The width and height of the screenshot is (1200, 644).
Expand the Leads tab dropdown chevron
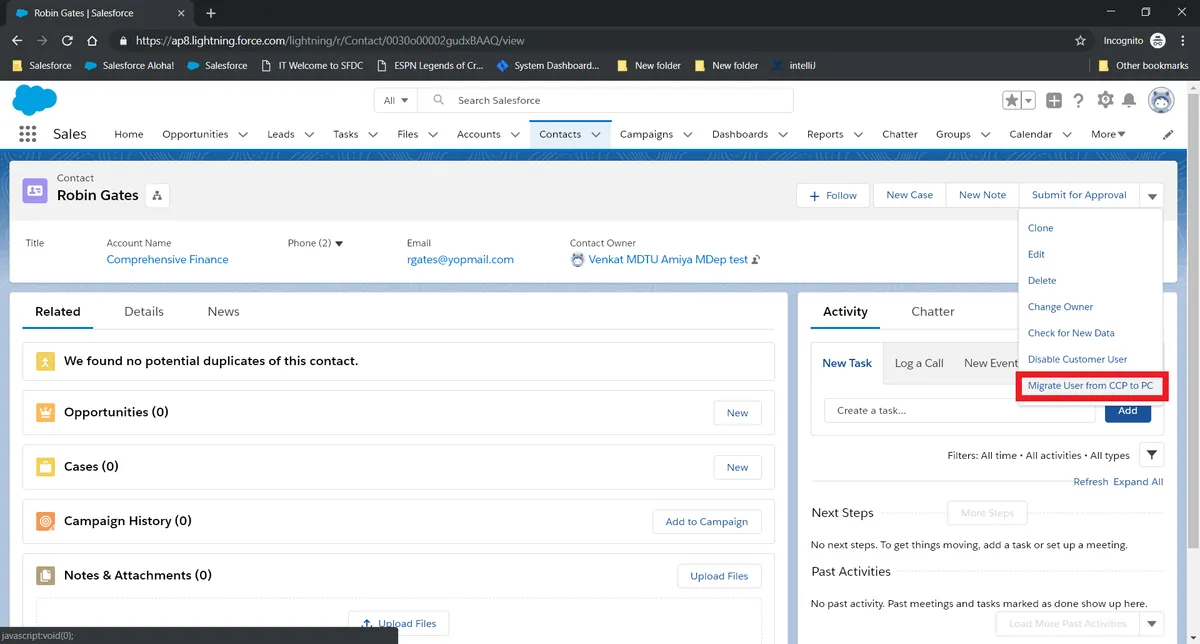[x=309, y=134]
